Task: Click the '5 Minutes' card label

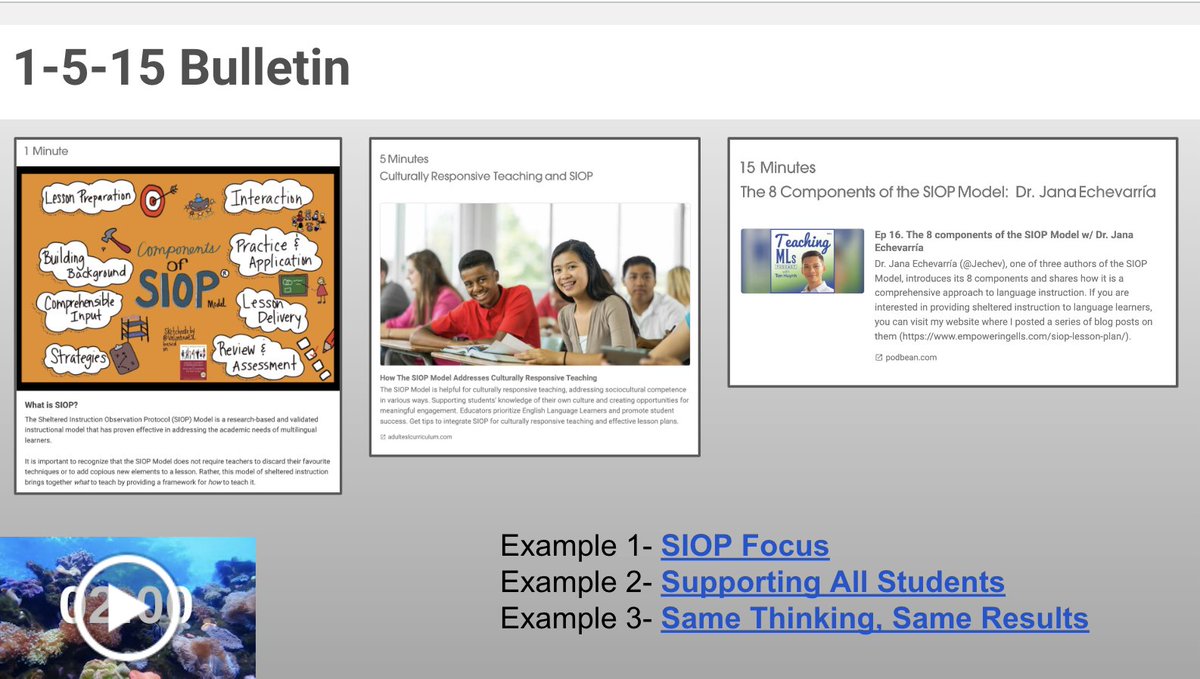Action: 404,158
